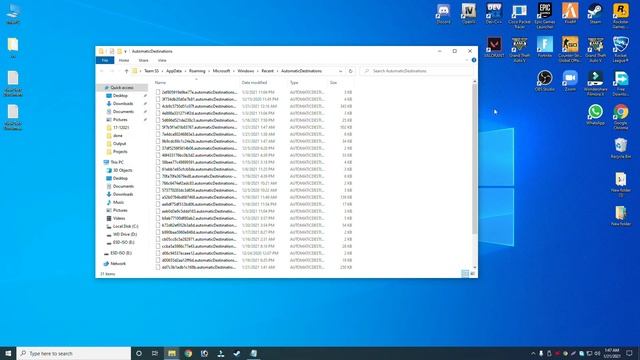
Task: Click the File Explorer taskbar button
Action: point(171,353)
